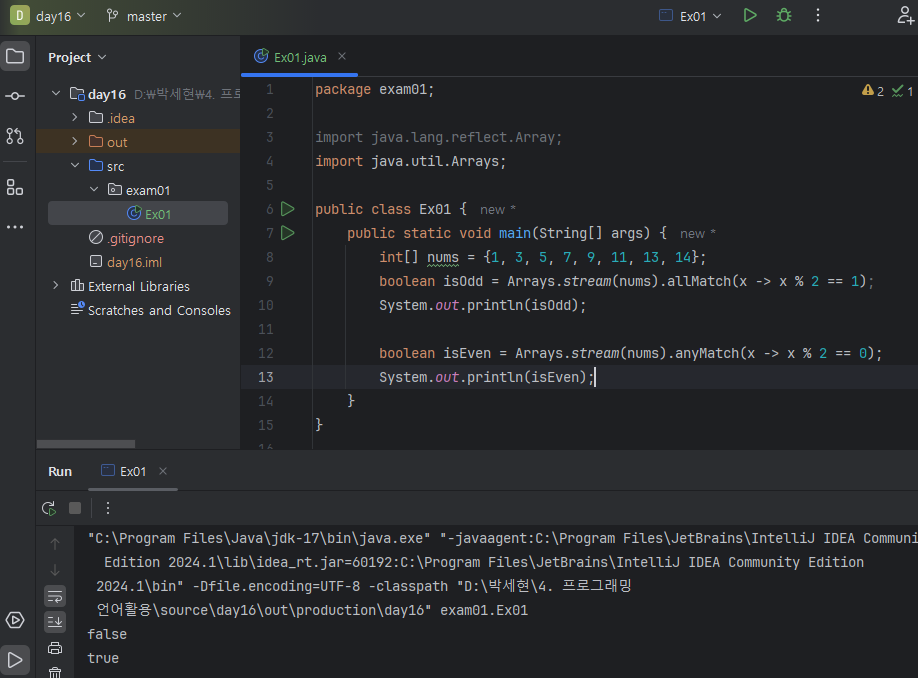Select the .gitignore file in project tree

point(135,238)
